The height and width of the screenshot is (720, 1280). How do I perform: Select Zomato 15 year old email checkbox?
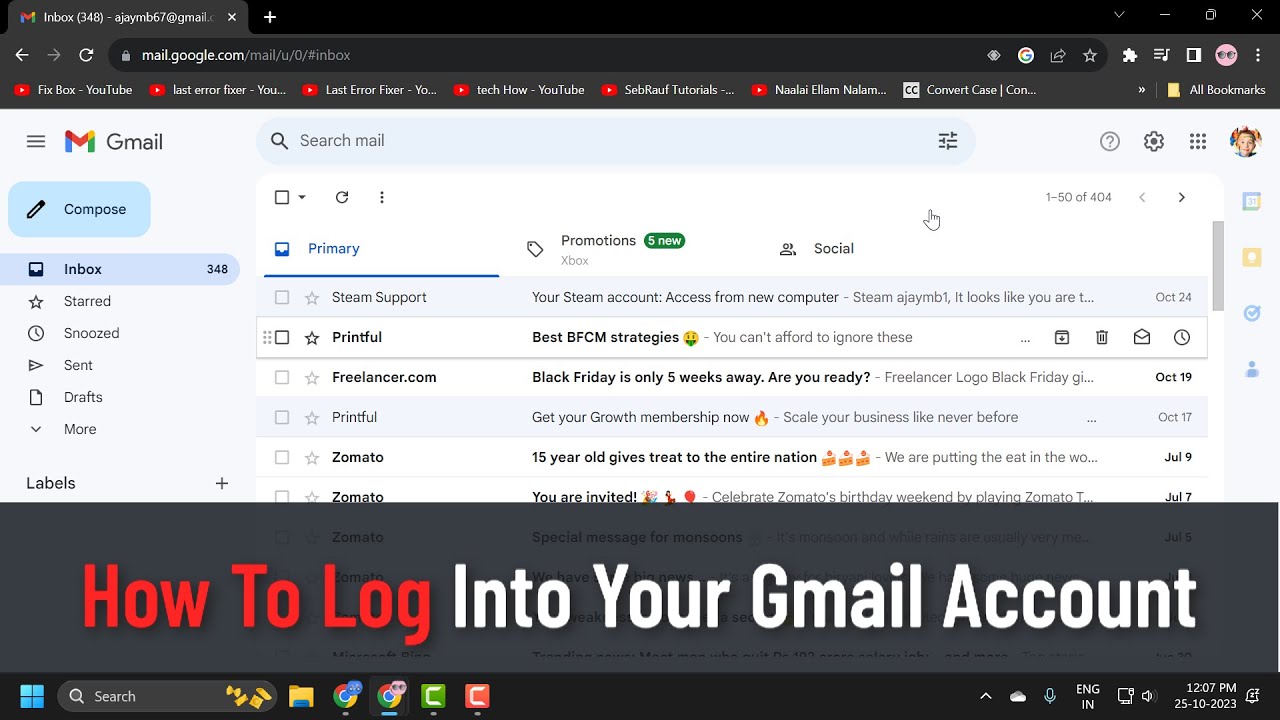pyautogui.click(x=282, y=457)
